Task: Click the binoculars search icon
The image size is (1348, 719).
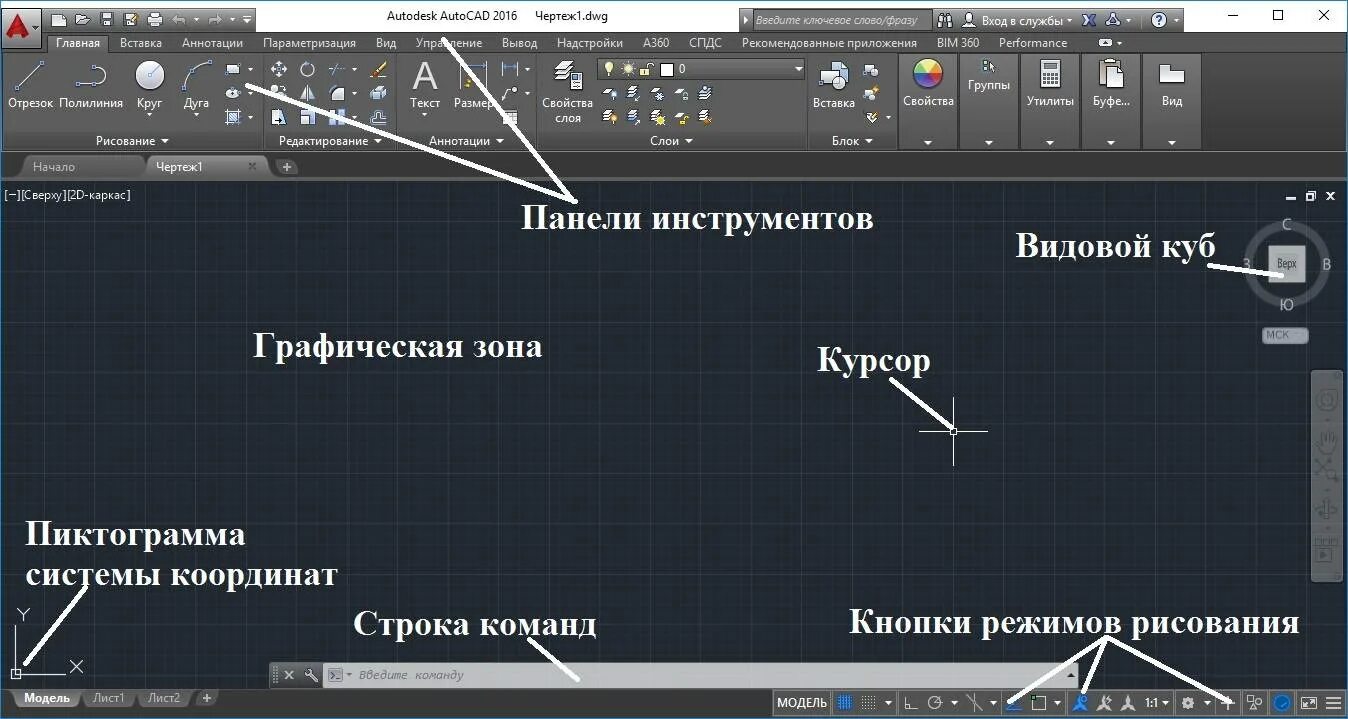Action: pos(945,19)
